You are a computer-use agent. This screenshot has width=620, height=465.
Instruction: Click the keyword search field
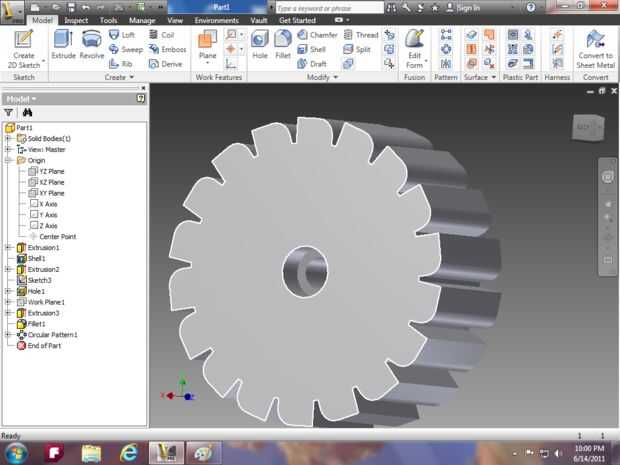(329, 8)
